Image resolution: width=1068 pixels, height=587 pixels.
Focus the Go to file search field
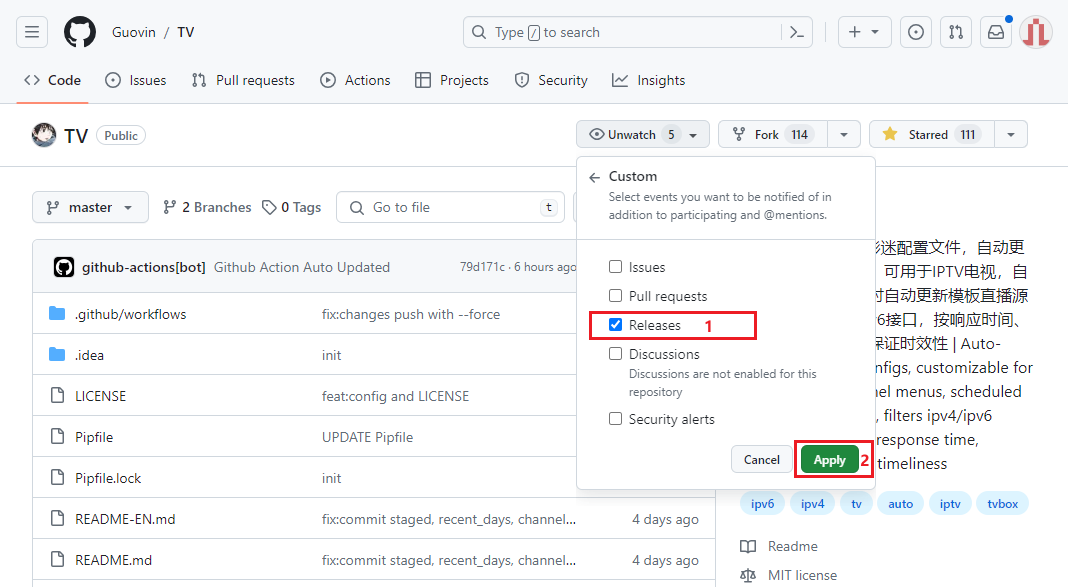(450, 207)
